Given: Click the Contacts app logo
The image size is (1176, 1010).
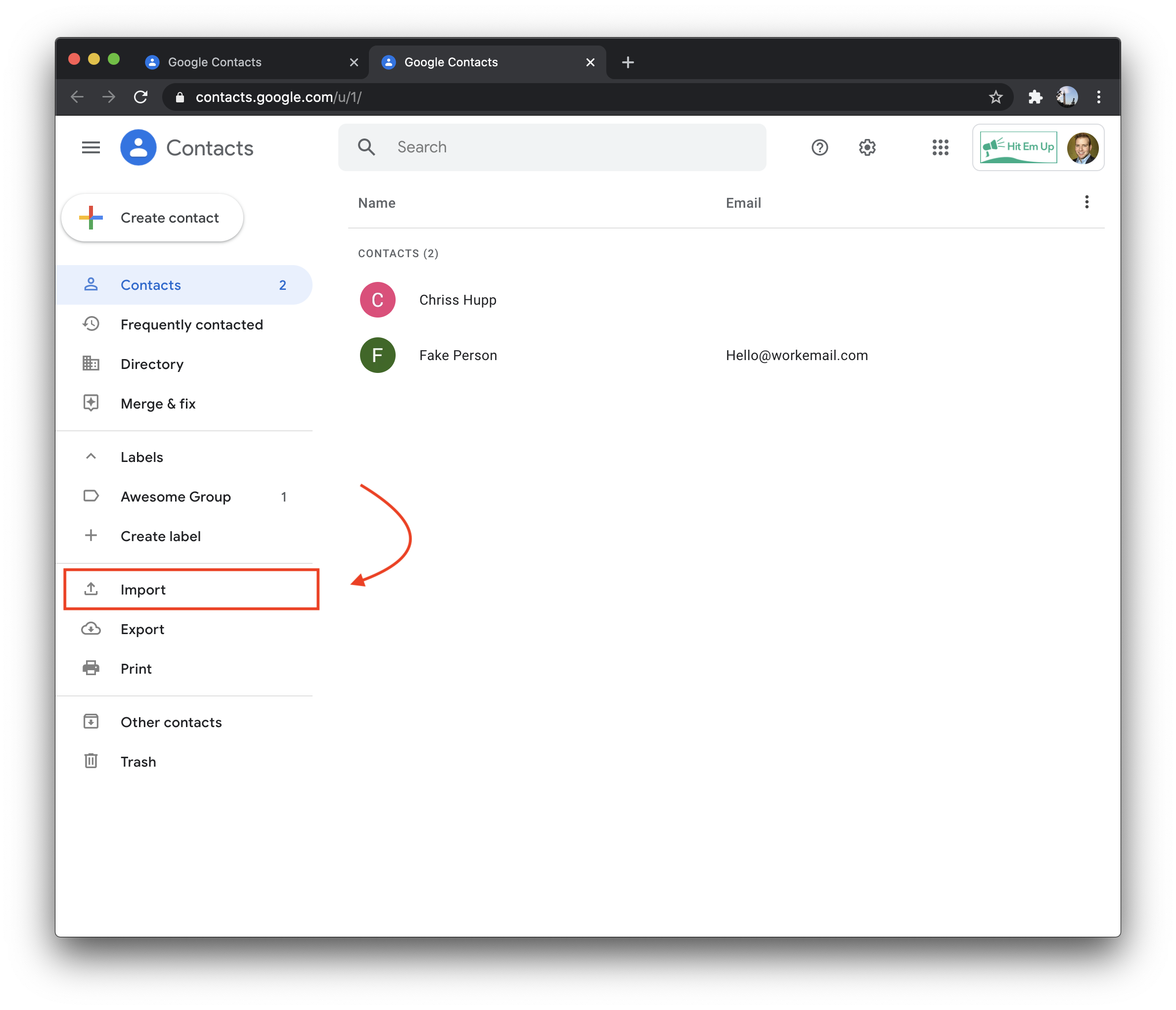Looking at the screenshot, I should (x=138, y=147).
